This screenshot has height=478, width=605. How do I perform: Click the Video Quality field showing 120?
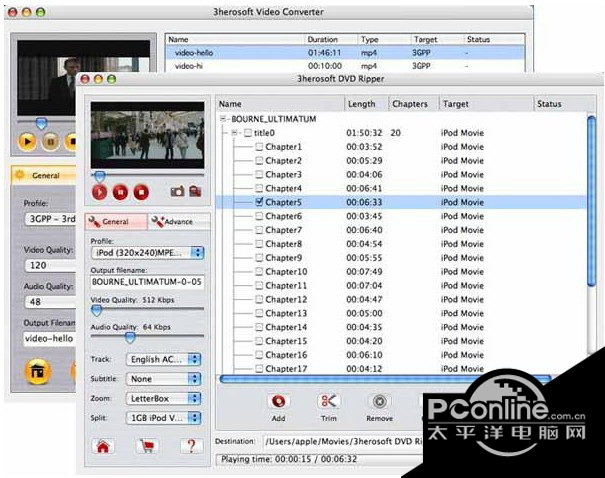point(50,265)
